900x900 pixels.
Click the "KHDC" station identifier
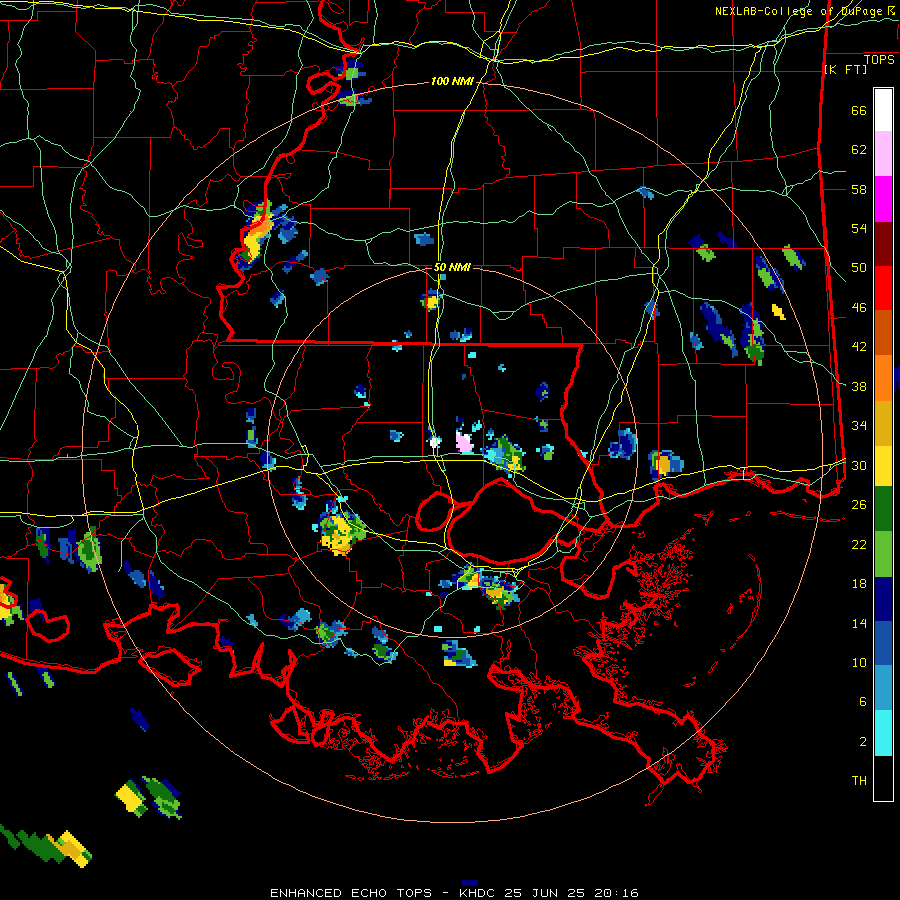(478, 893)
